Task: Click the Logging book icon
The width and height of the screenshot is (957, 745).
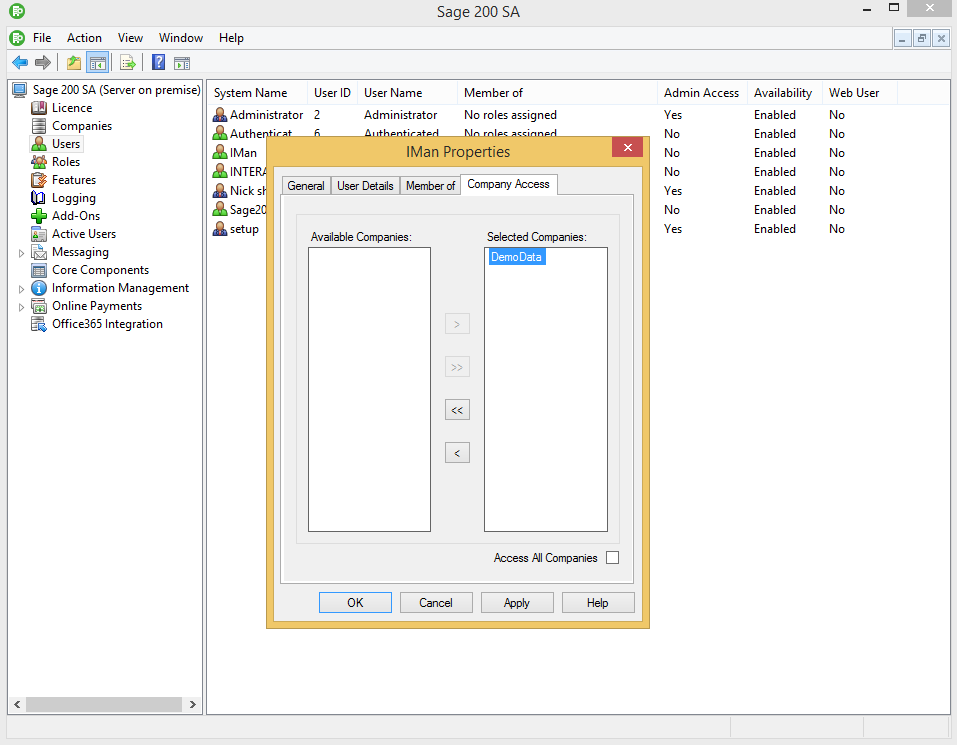Action: [39, 198]
